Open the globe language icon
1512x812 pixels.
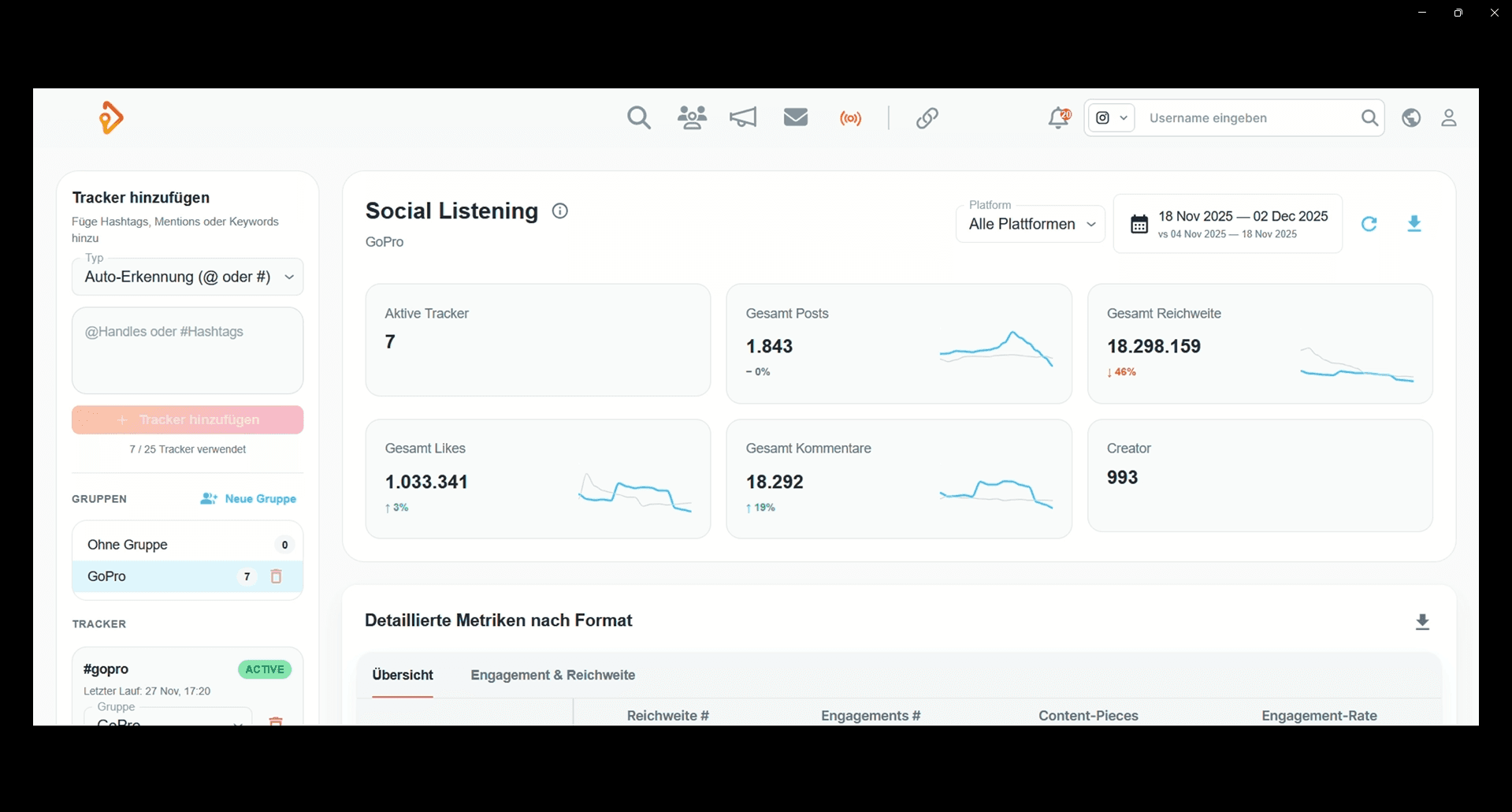tap(1411, 118)
